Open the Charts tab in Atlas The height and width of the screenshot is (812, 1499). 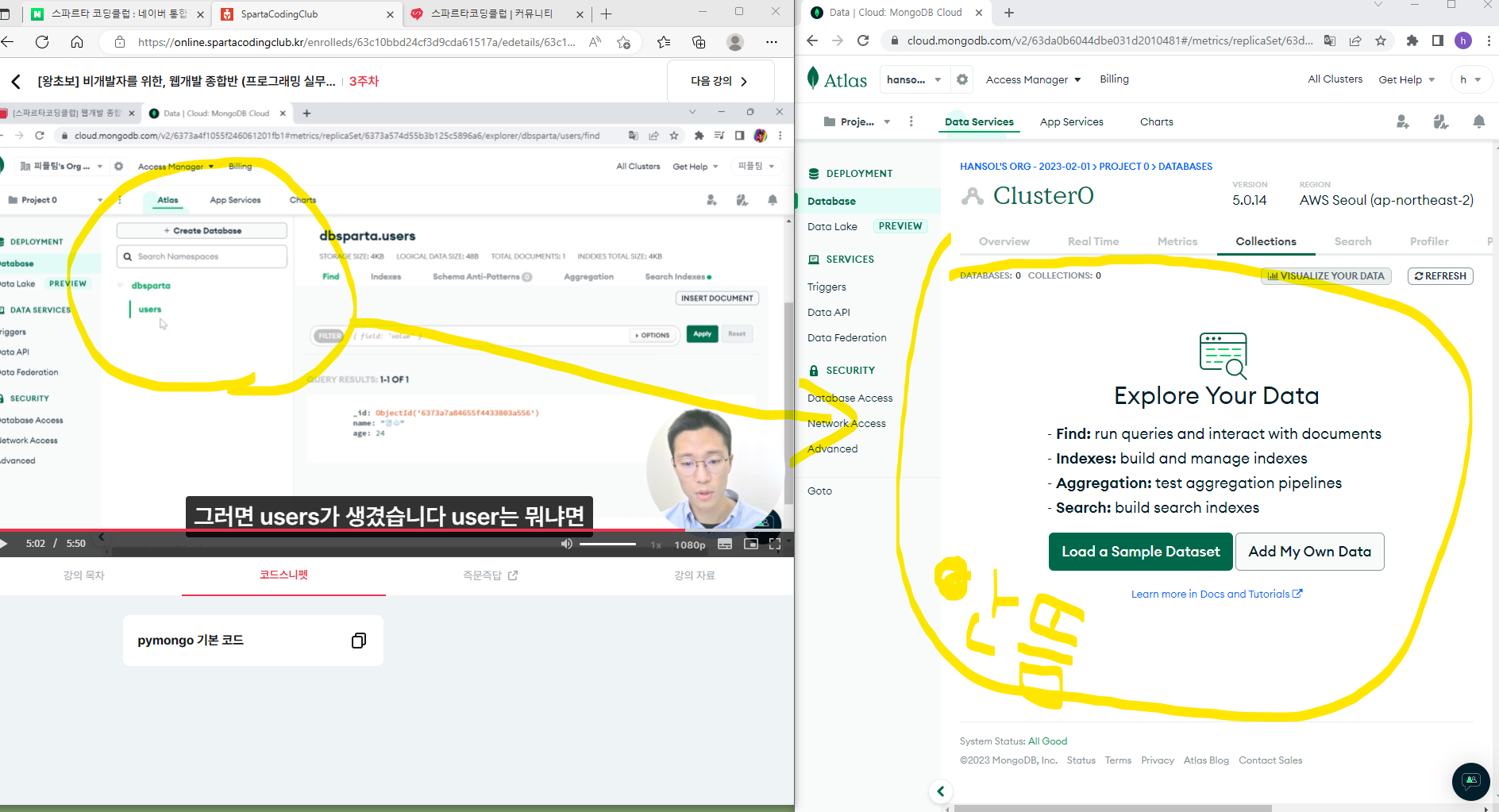tap(1156, 121)
